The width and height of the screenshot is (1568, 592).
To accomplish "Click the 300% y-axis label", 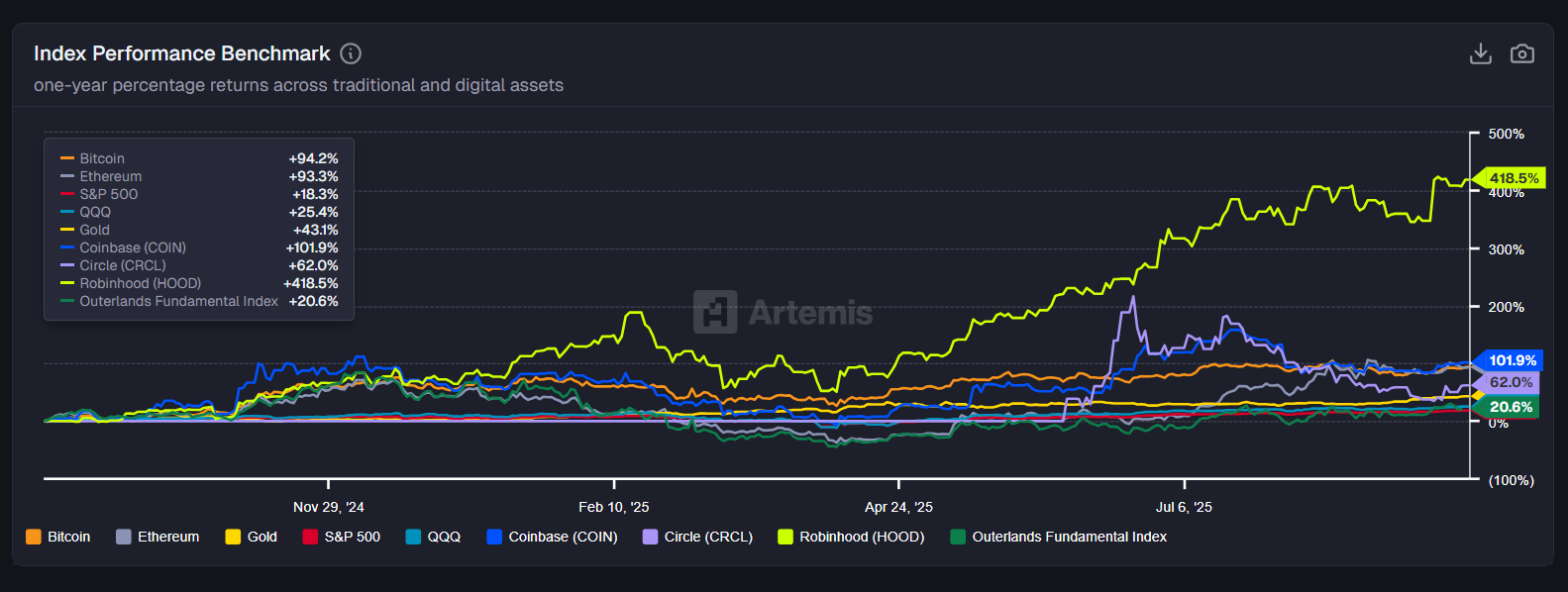I will [1507, 249].
